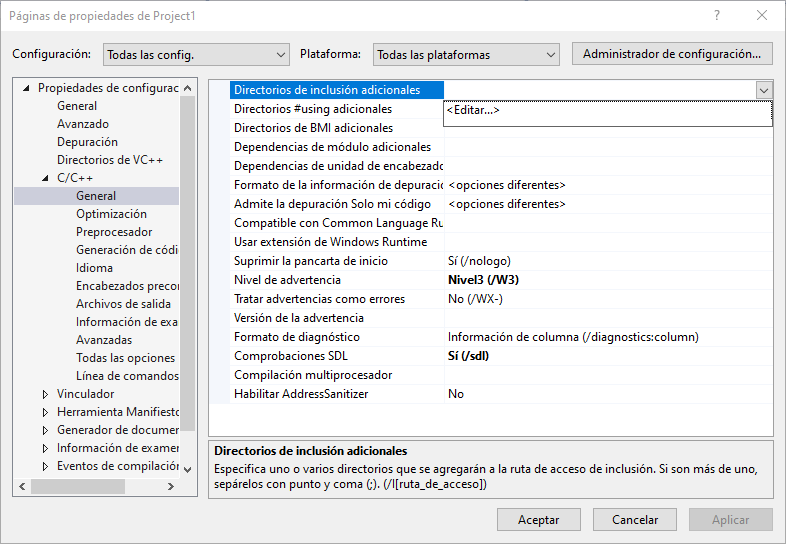The image size is (786, 544).
Task: Click the No (/WX-) value
Action: [x=475, y=299]
